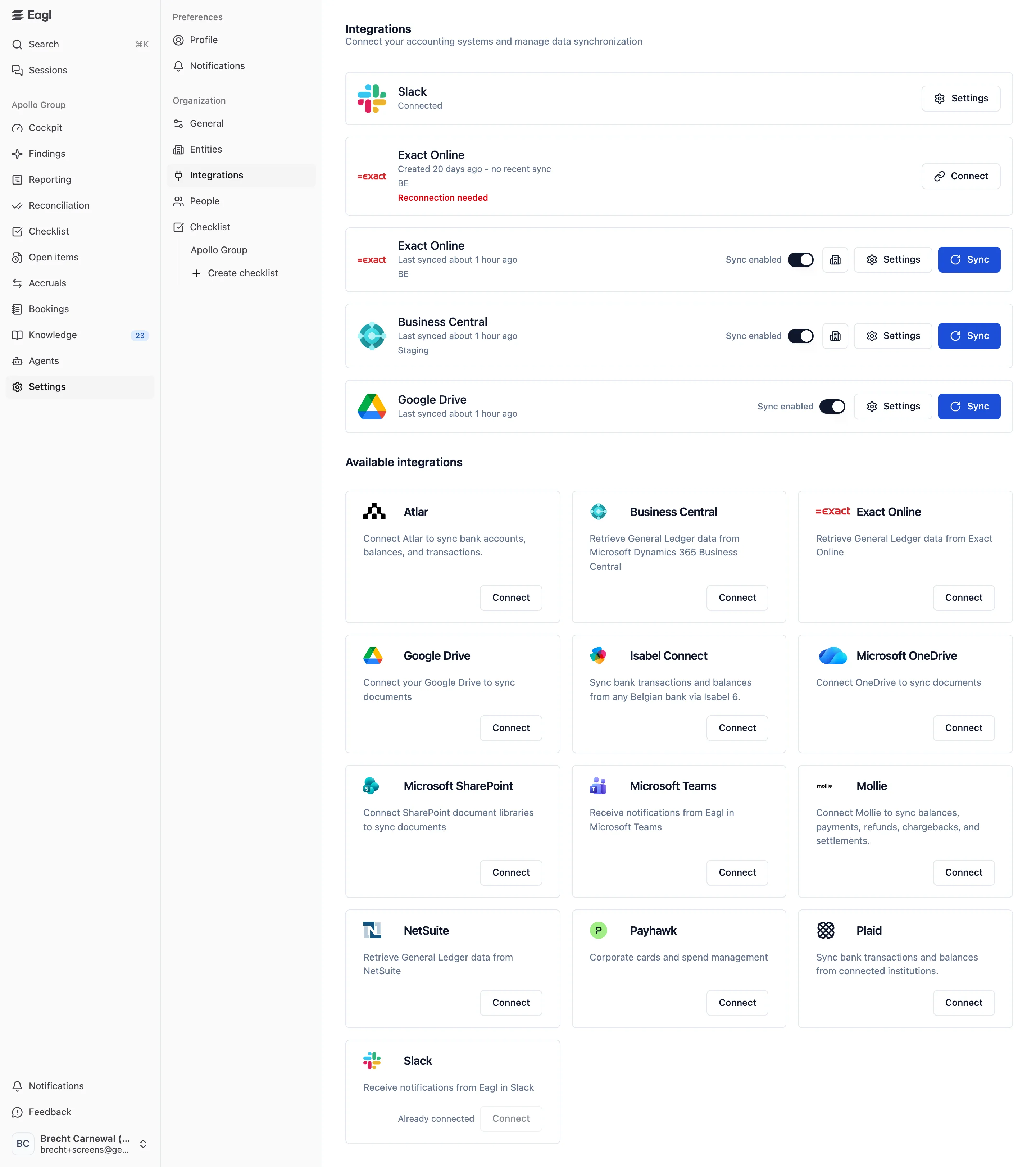Click the Isabel Connect logo
This screenshot has height=1167, width=1036.
[598, 655]
